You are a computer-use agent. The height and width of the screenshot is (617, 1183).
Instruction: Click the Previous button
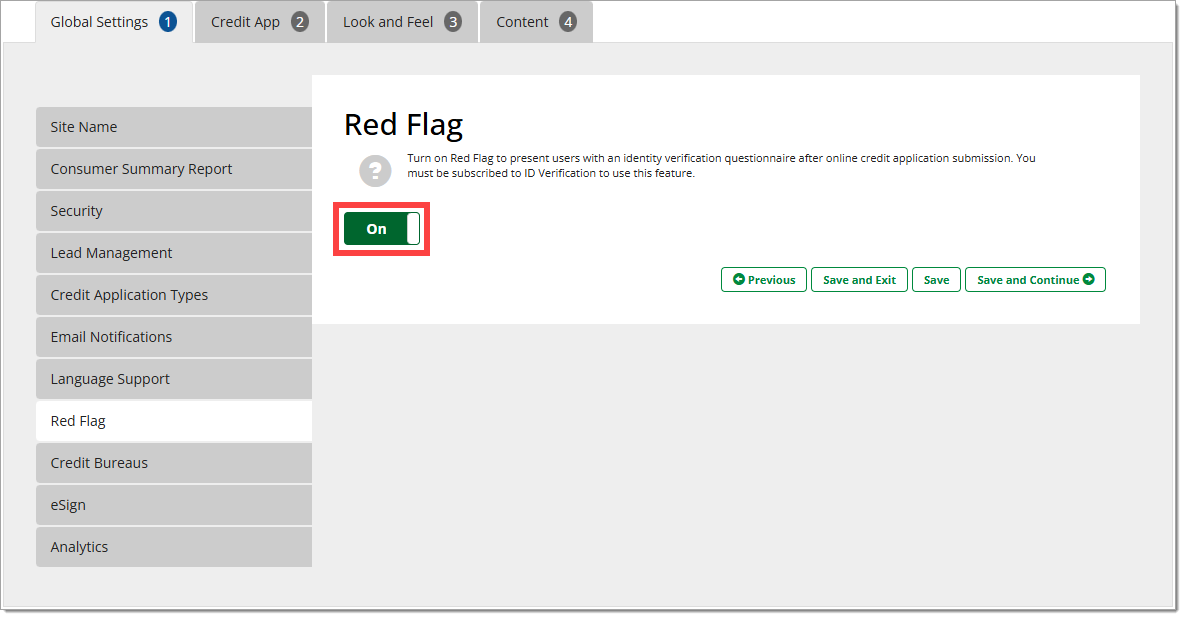(763, 280)
